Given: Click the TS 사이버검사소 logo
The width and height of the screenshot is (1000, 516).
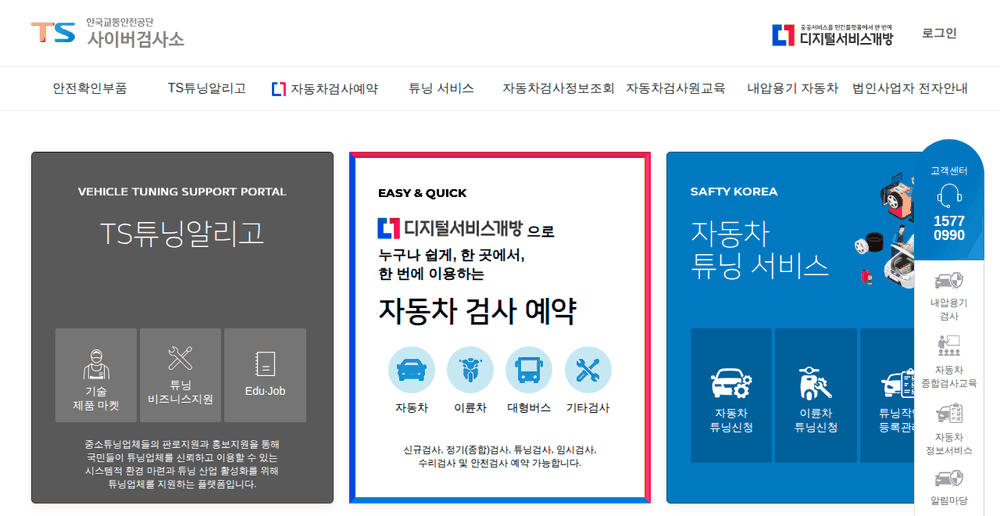Looking at the screenshot, I should pos(108,33).
